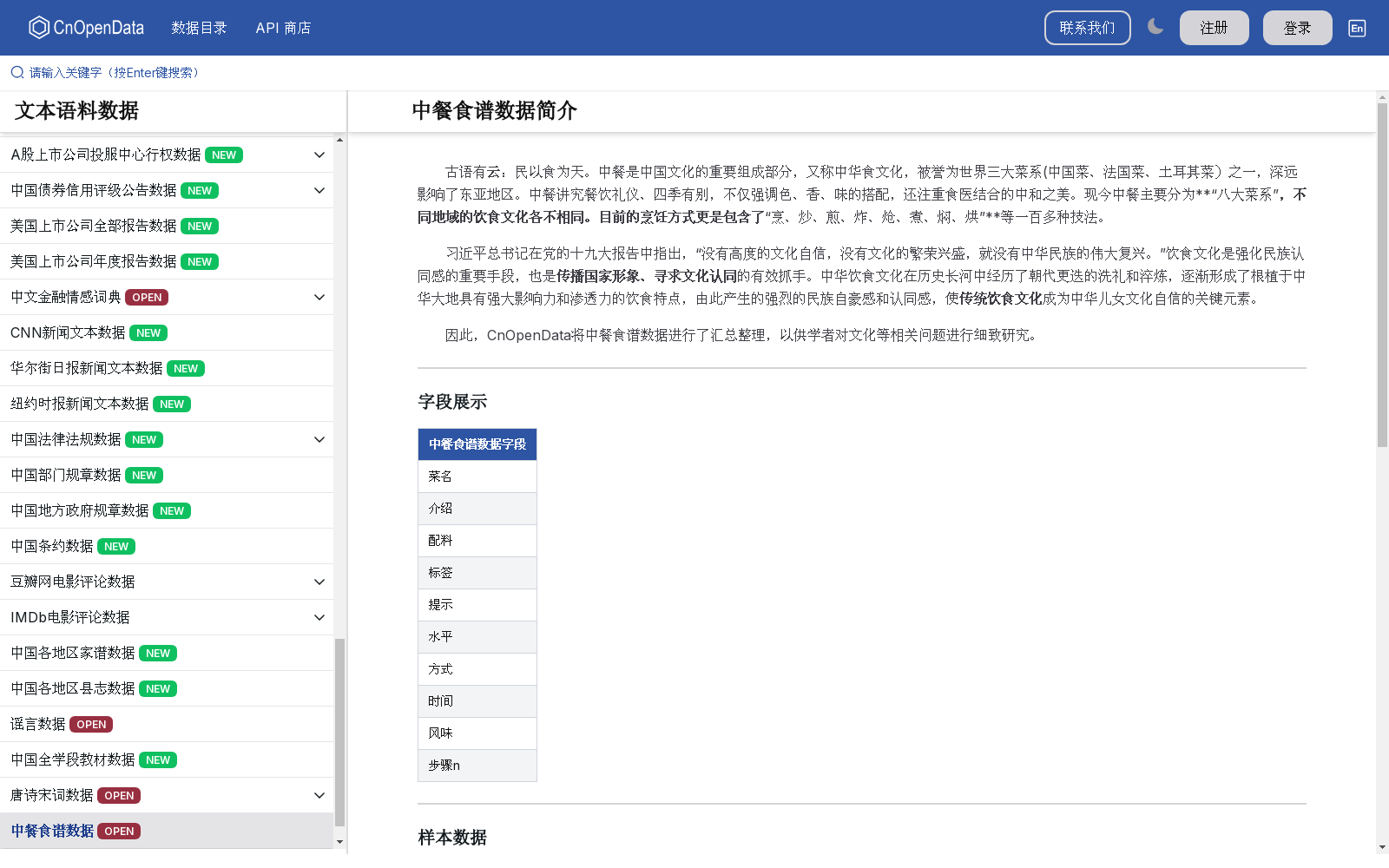Click the 步骤n table cell
The height and width of the screenshot is (868, 1389).
click(477, 766)
